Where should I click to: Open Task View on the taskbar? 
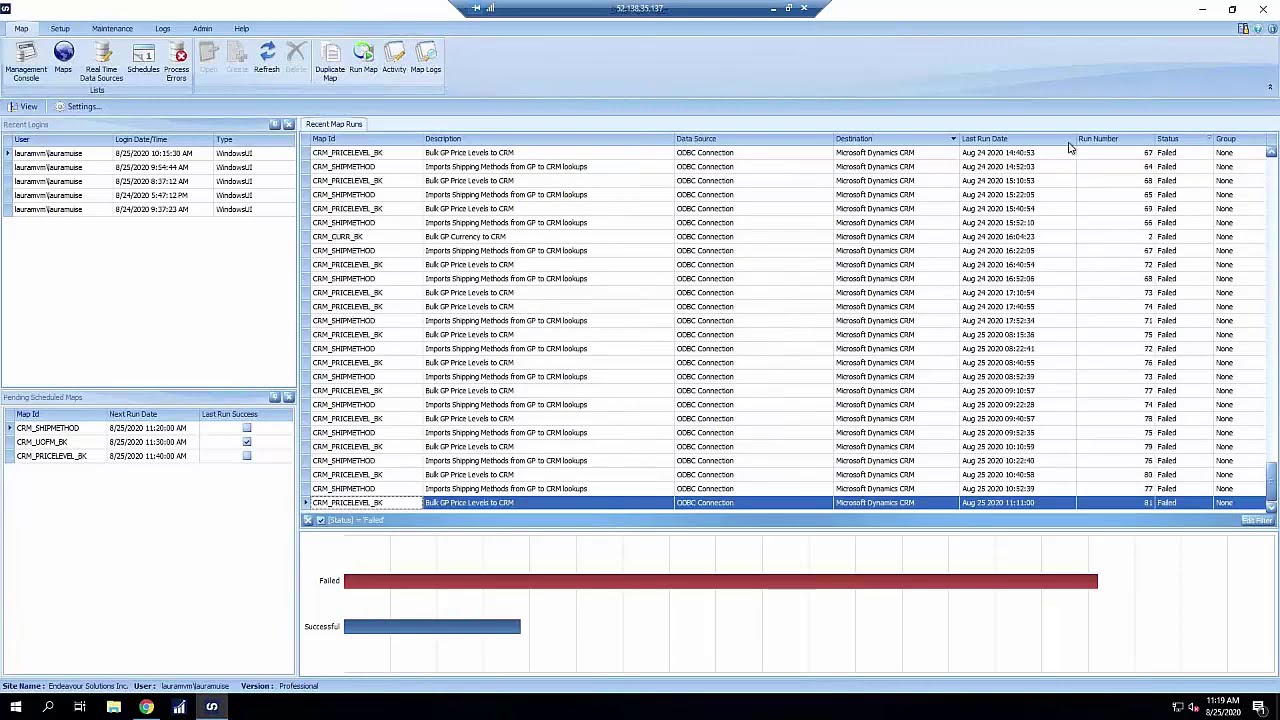pos(80,707)
